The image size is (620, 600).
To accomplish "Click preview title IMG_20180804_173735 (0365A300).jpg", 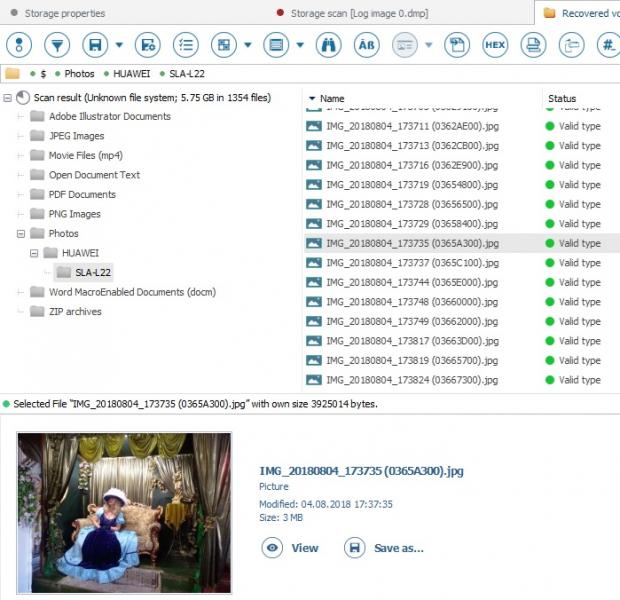I will tap(361, 471).
